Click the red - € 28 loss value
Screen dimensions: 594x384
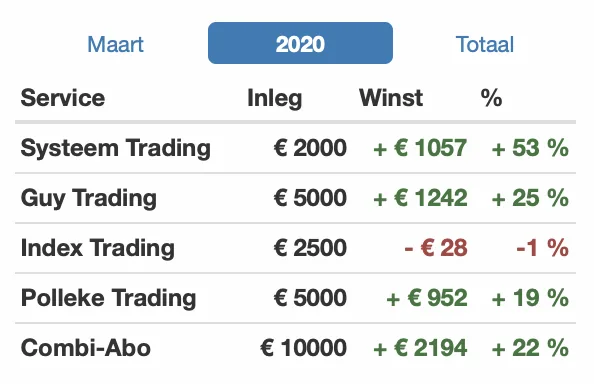[436, 248]
